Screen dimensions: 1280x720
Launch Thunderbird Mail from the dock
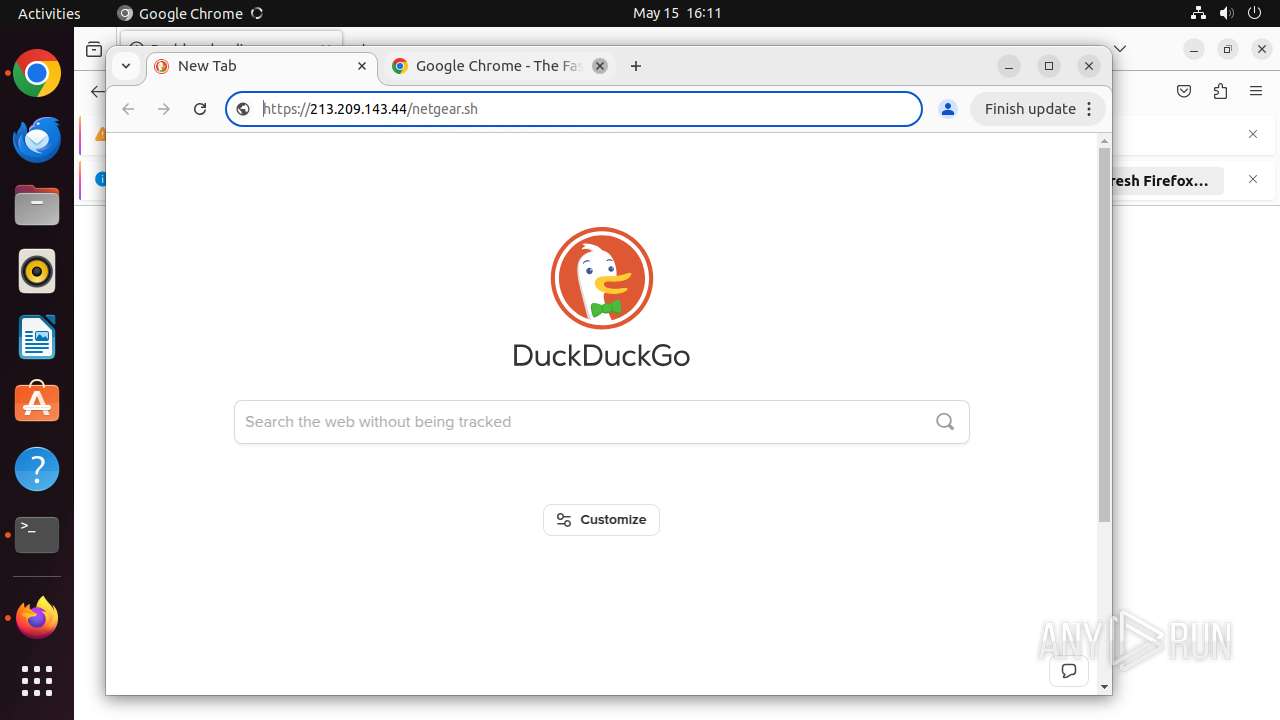tap(37, 139)
